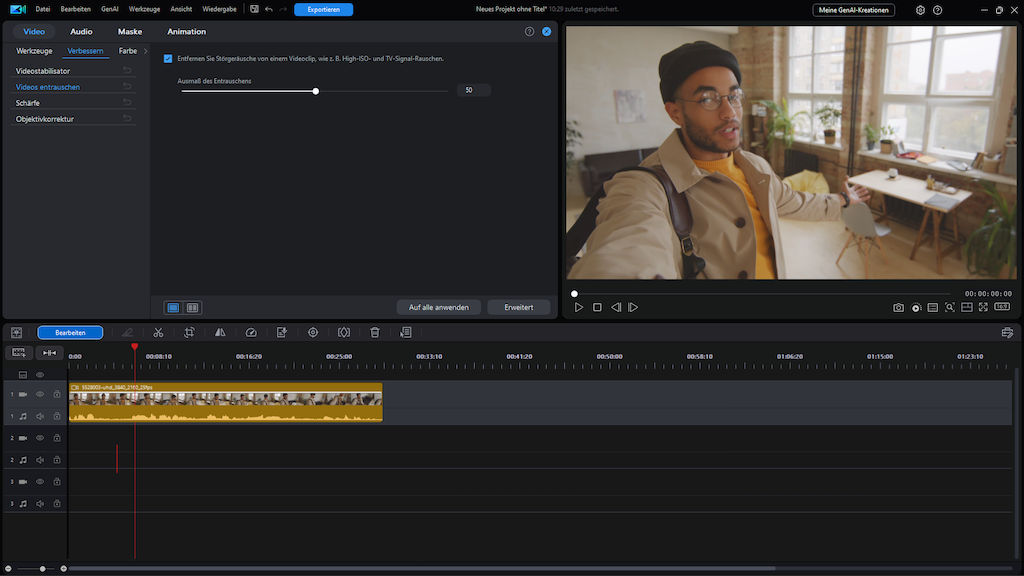Delete selected clip with trash icon
This screenshot has width=1024, height=576.
point(375,332)
